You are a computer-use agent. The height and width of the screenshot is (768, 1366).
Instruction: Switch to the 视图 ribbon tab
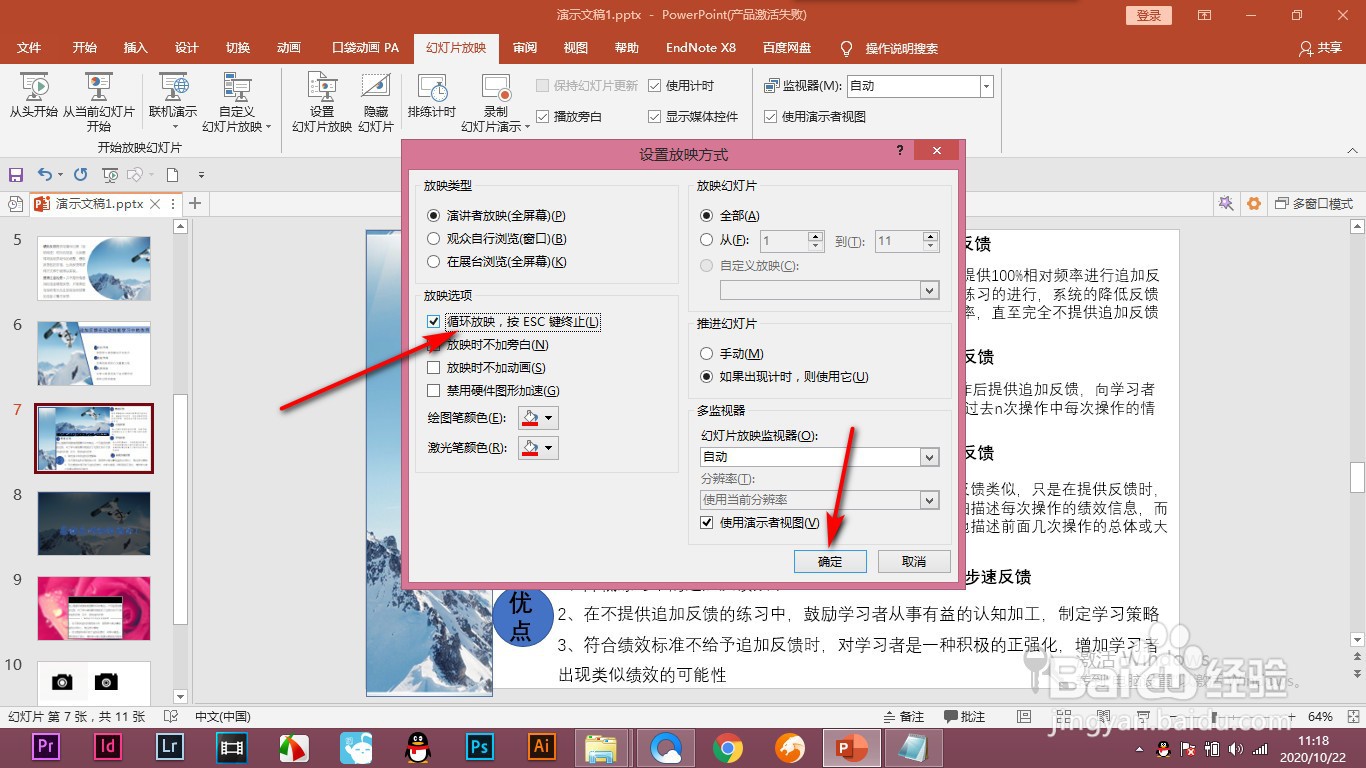(575, 47)
